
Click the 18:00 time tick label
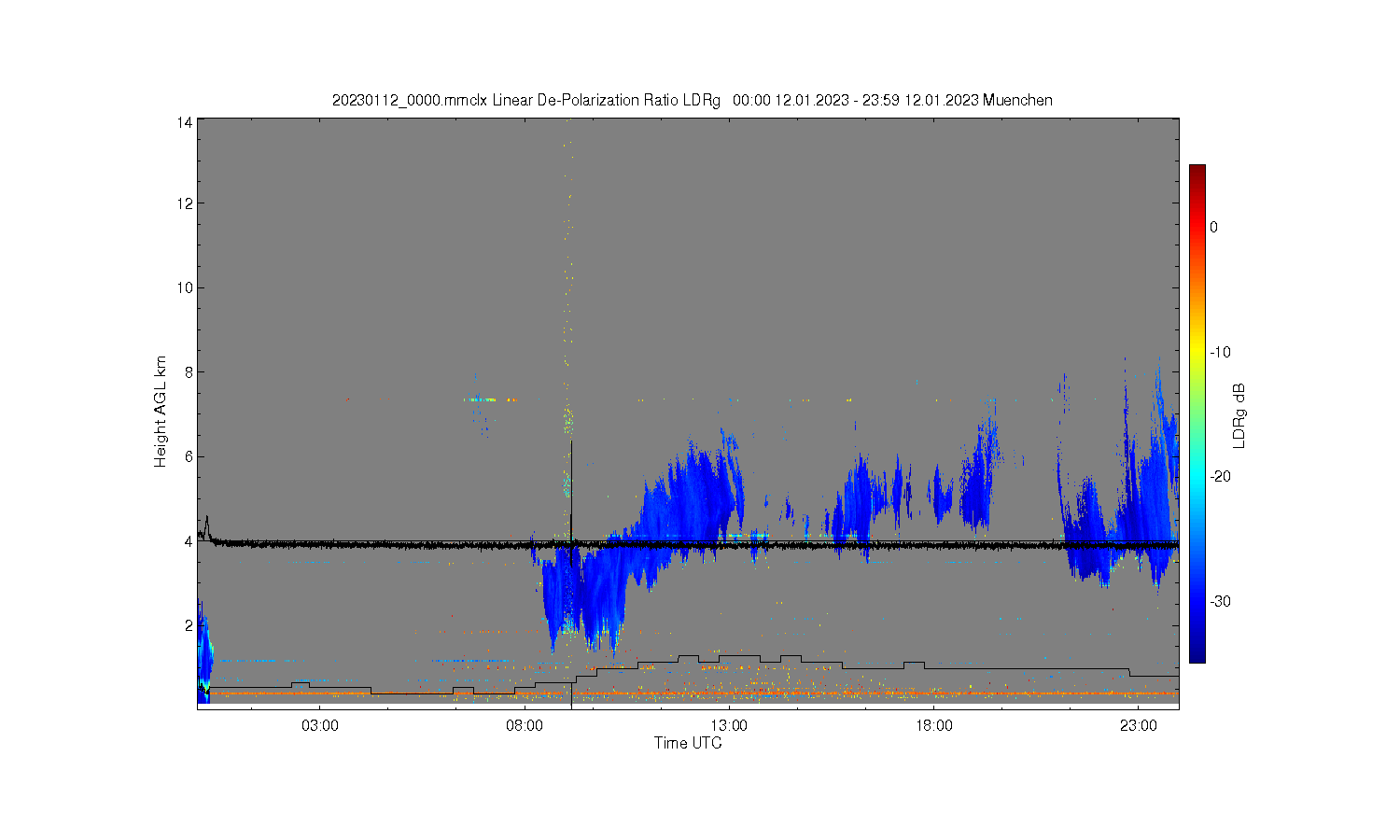[933, 726]
